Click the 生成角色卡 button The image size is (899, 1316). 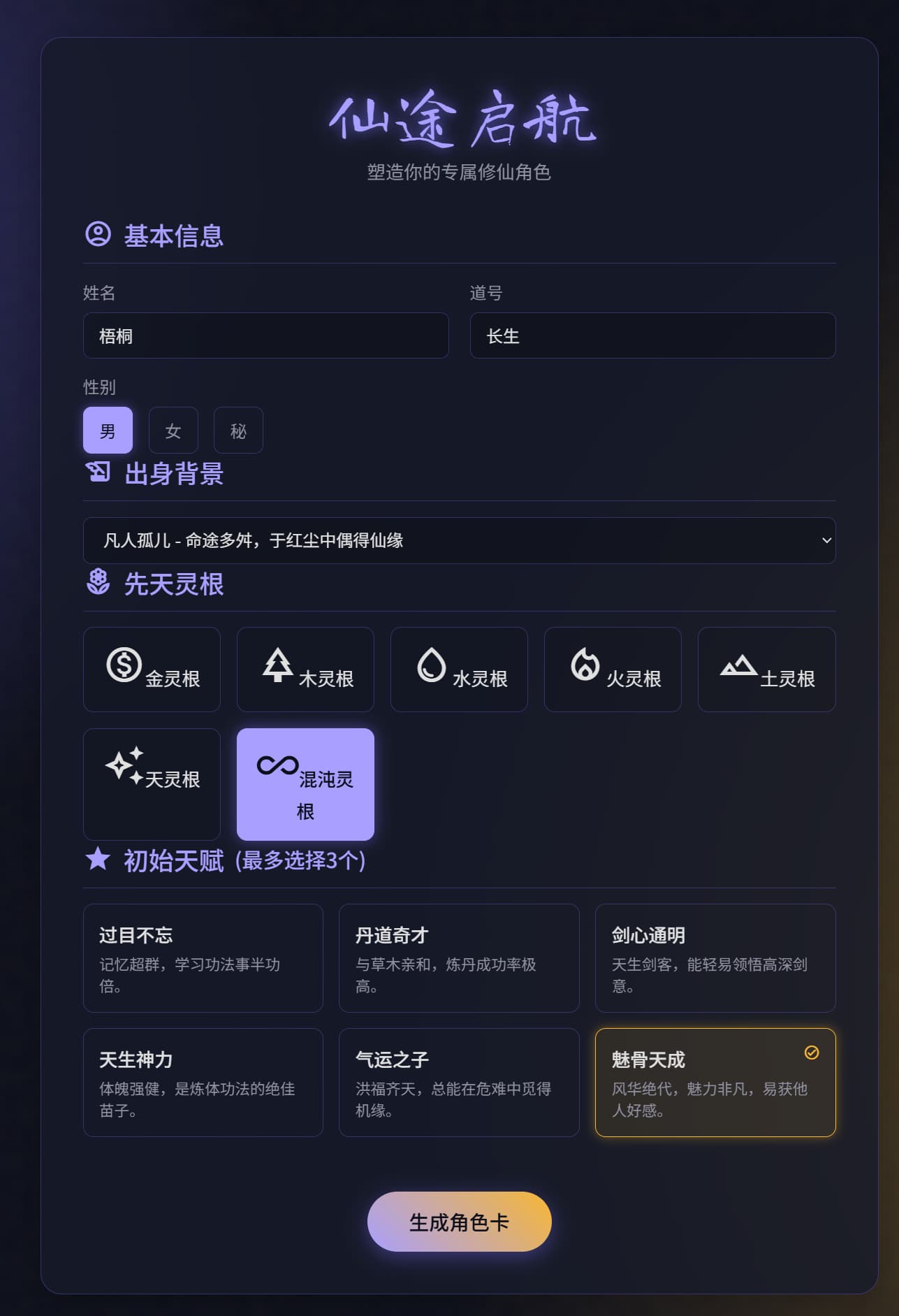pyautogui.click(x=459, y=1222)
